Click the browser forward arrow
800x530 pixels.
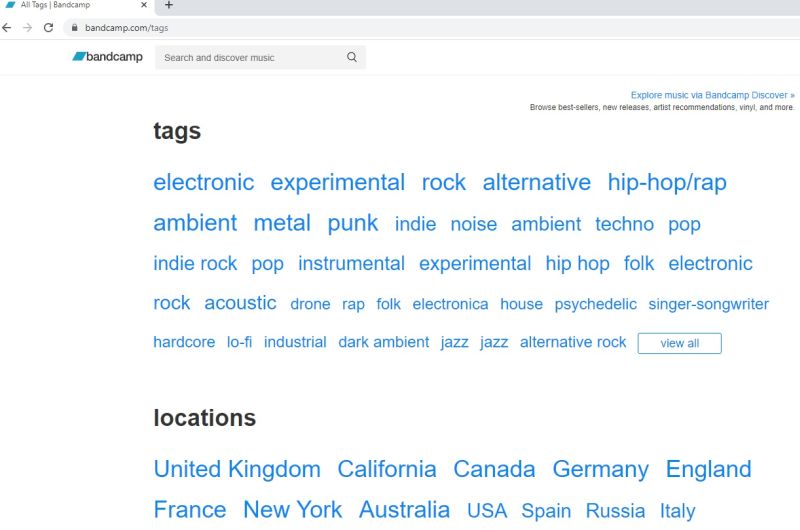28,27
